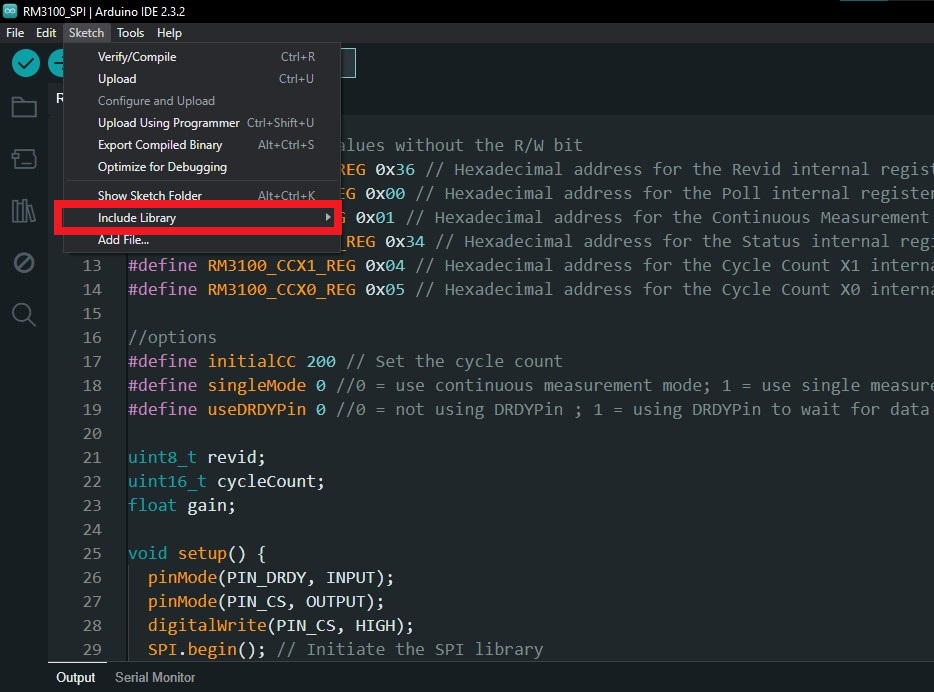Screen dimensions: 934x692
Task: Choose Export Compiled Binary
Action: (201, 145)
